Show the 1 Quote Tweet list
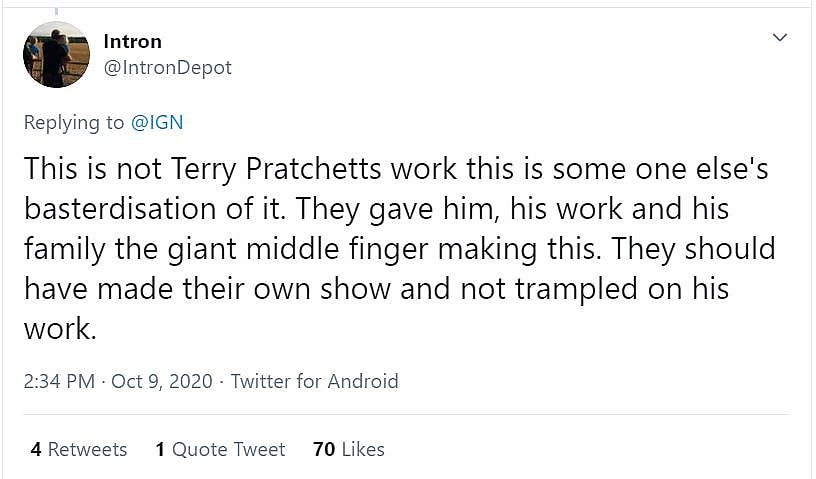 coord(220,449)
